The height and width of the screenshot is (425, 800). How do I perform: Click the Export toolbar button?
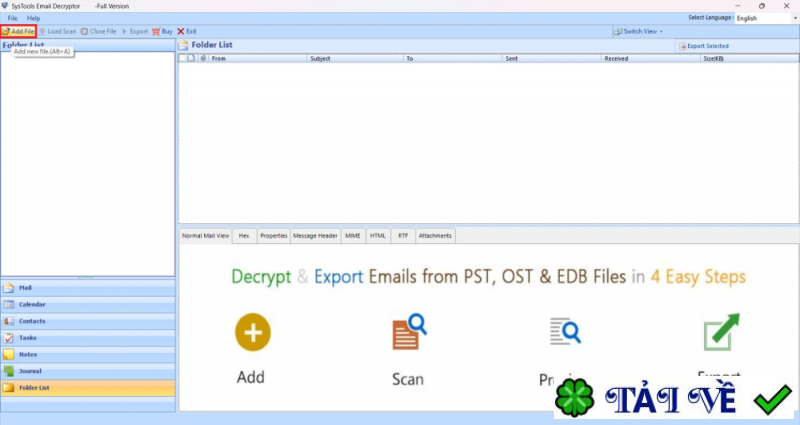click(135, 31)
